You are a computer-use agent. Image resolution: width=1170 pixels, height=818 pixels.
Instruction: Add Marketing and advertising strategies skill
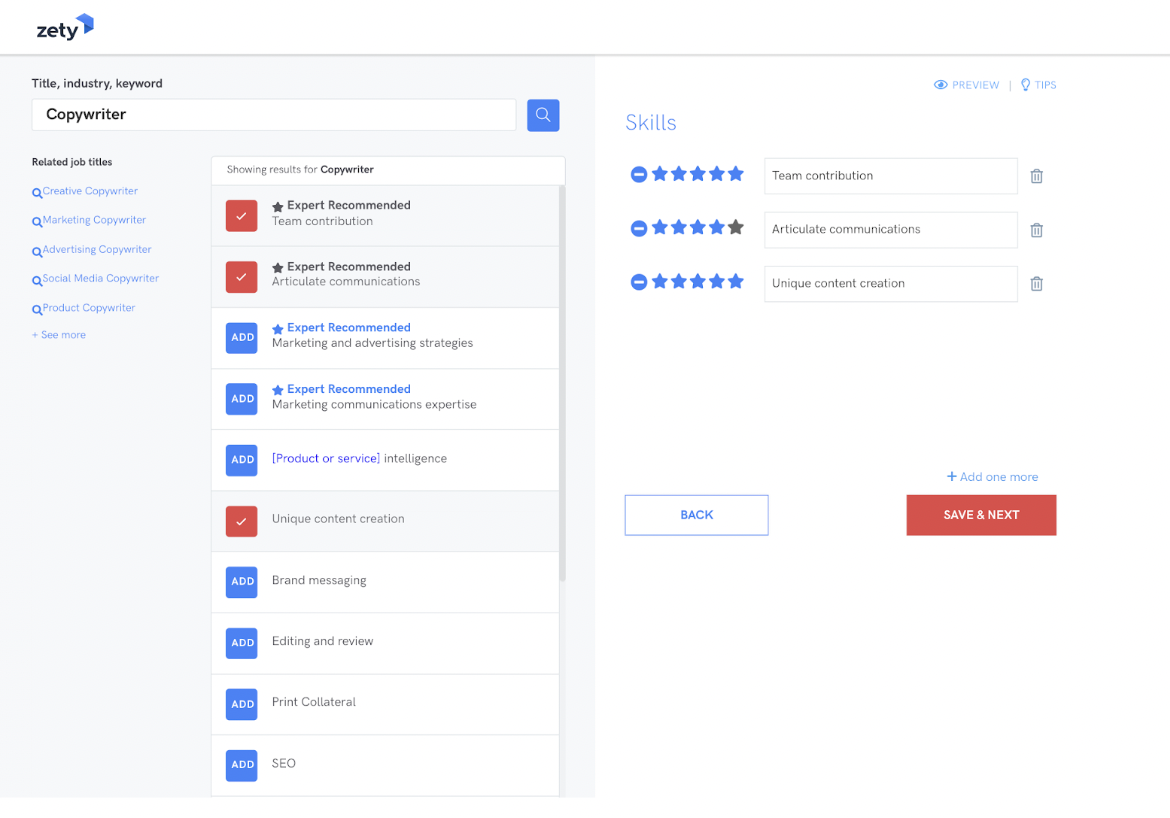point(242,338)
